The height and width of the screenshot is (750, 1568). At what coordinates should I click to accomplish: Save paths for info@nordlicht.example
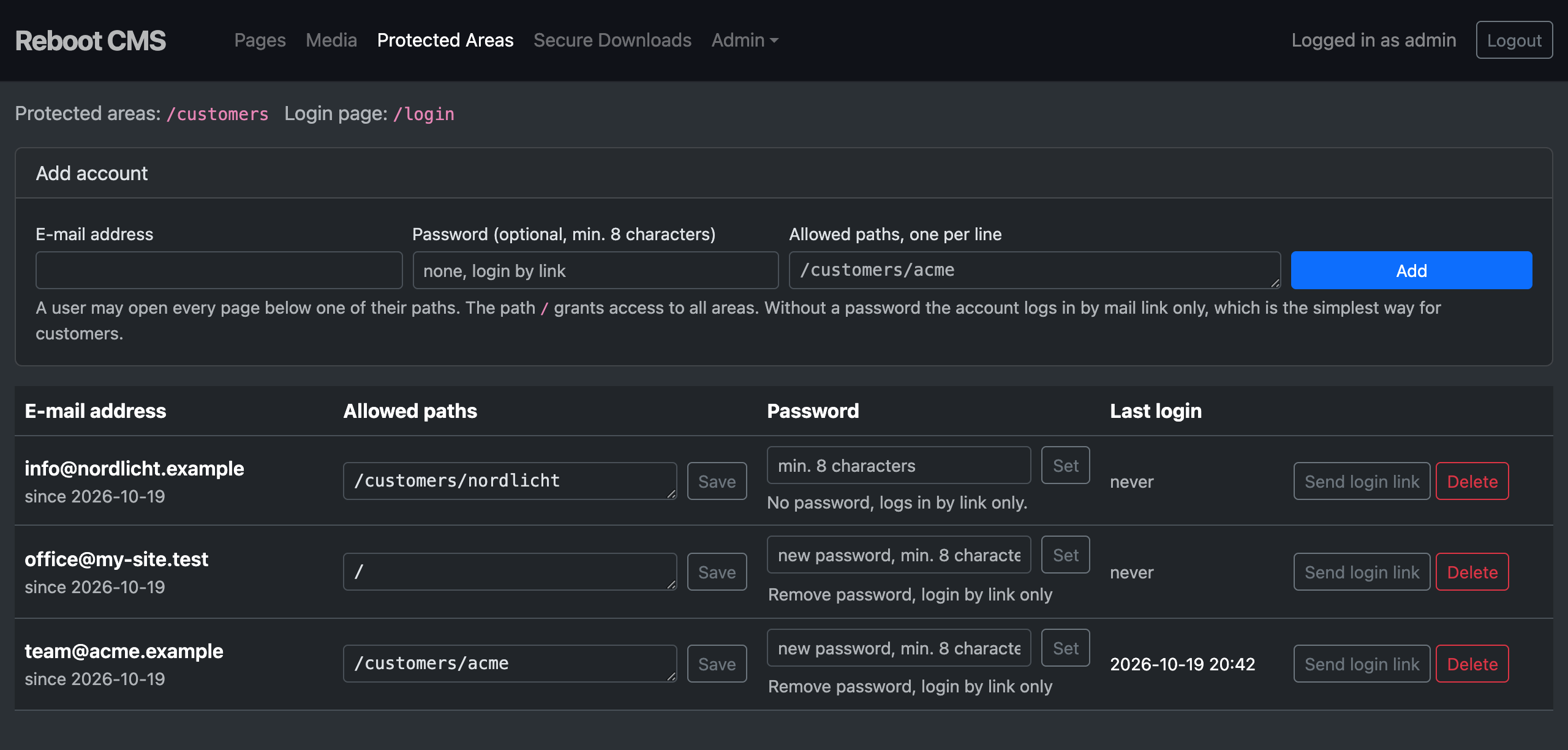tap(717, 481)
